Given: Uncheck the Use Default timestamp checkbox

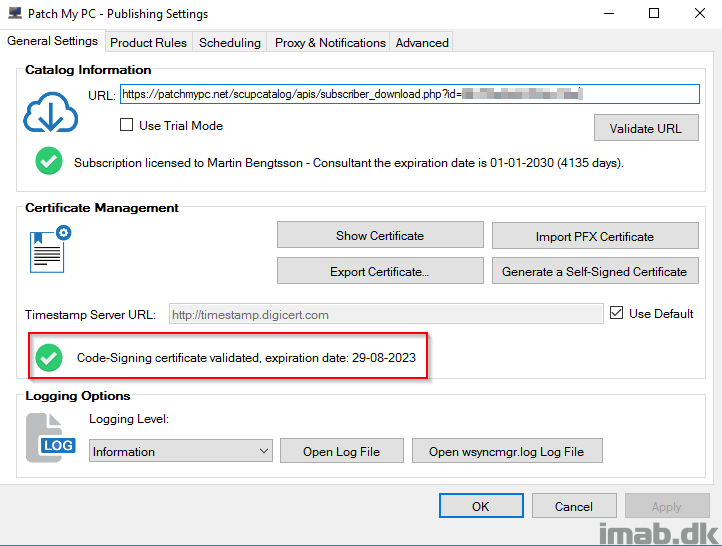Looking at the screenshot, I should coord(616,313).
